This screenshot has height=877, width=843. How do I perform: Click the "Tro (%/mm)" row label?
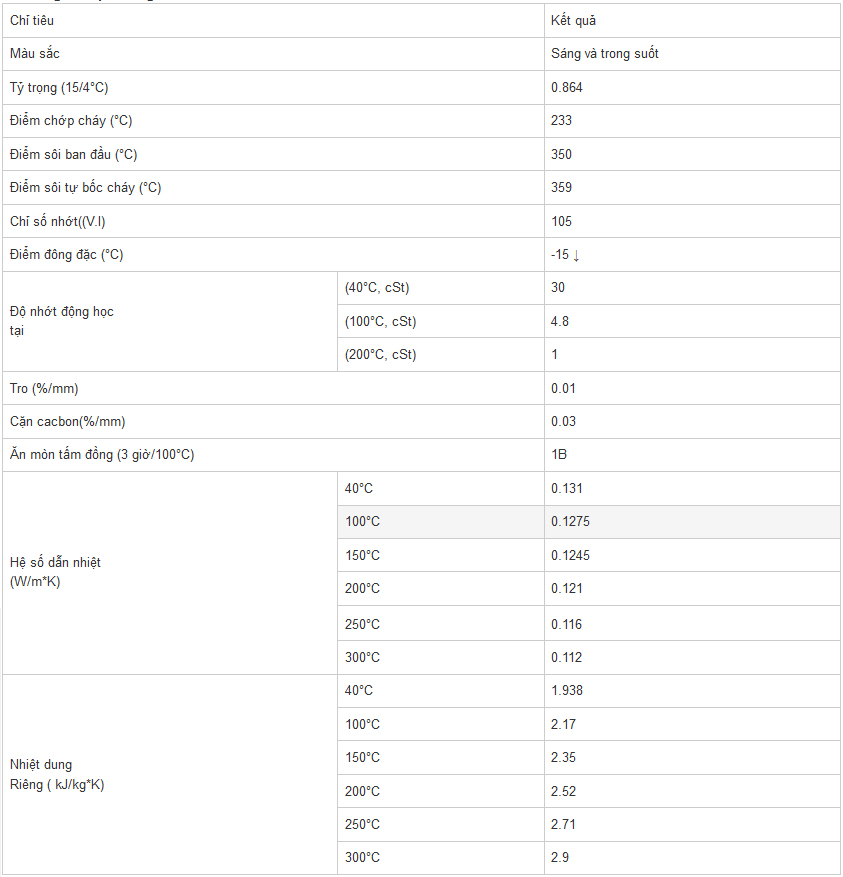coord(44,388)
